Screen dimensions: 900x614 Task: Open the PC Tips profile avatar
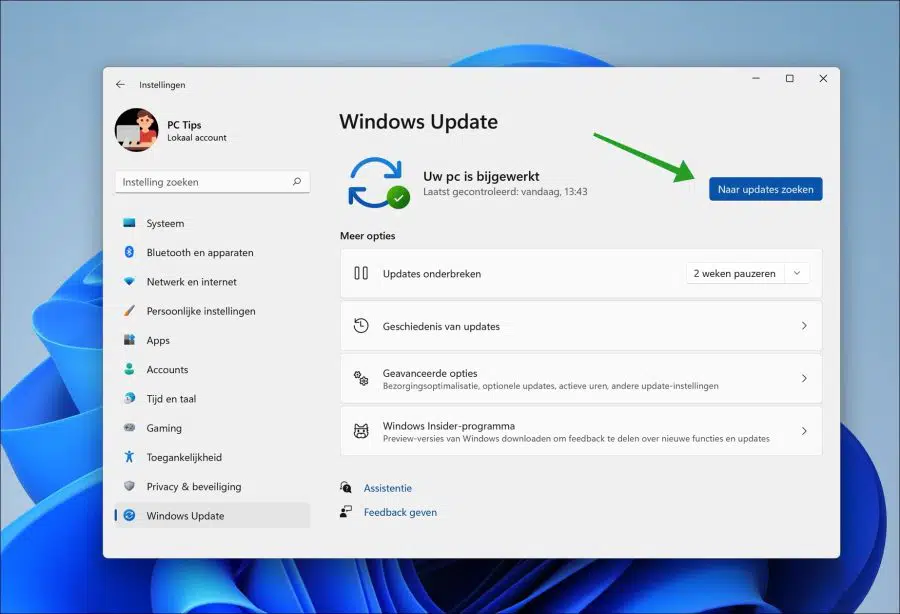pyautogui.click(x=137, y=130)
